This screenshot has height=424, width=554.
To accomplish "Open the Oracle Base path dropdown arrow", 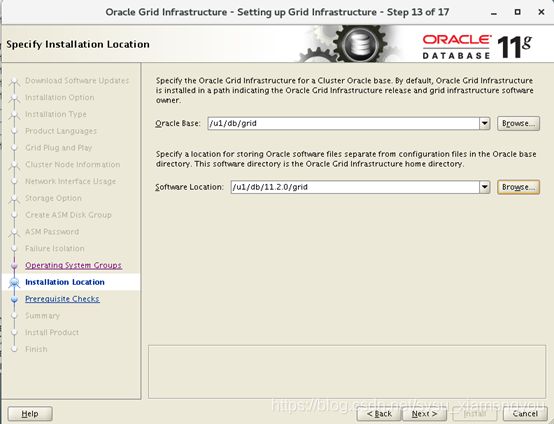I will 484,124.
